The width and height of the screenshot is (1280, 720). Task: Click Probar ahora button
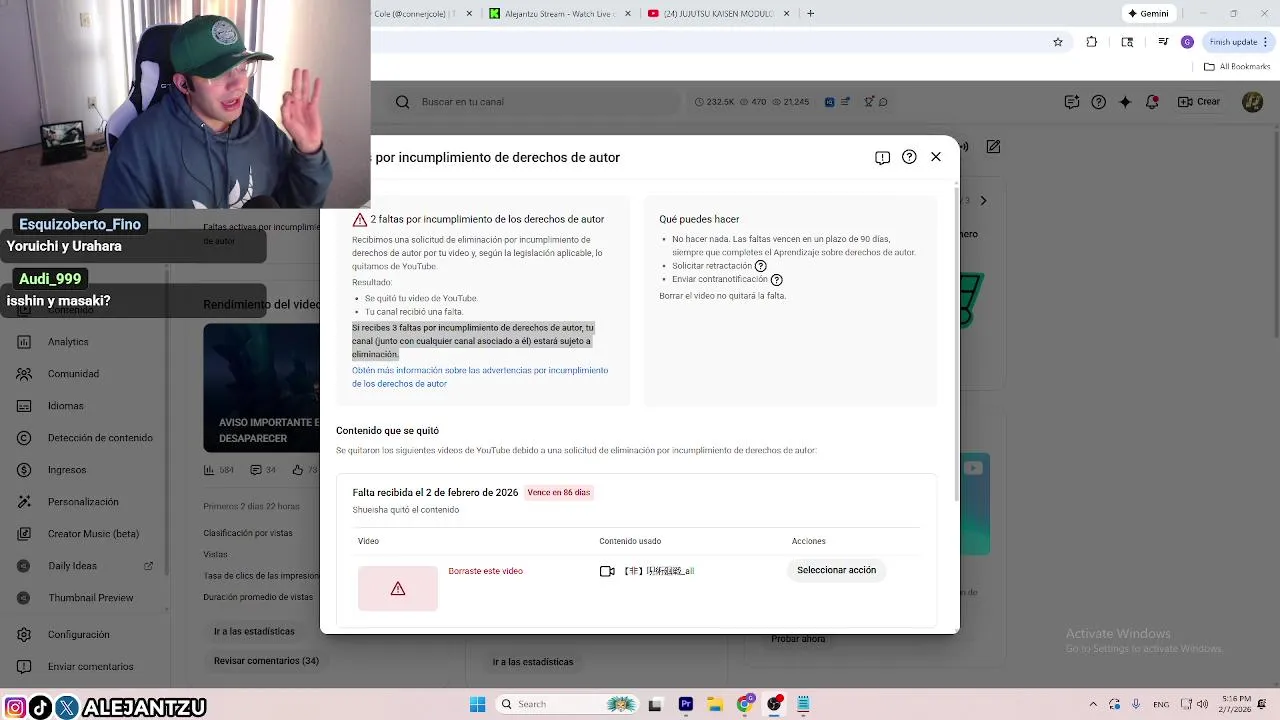[x=798, y=639]
